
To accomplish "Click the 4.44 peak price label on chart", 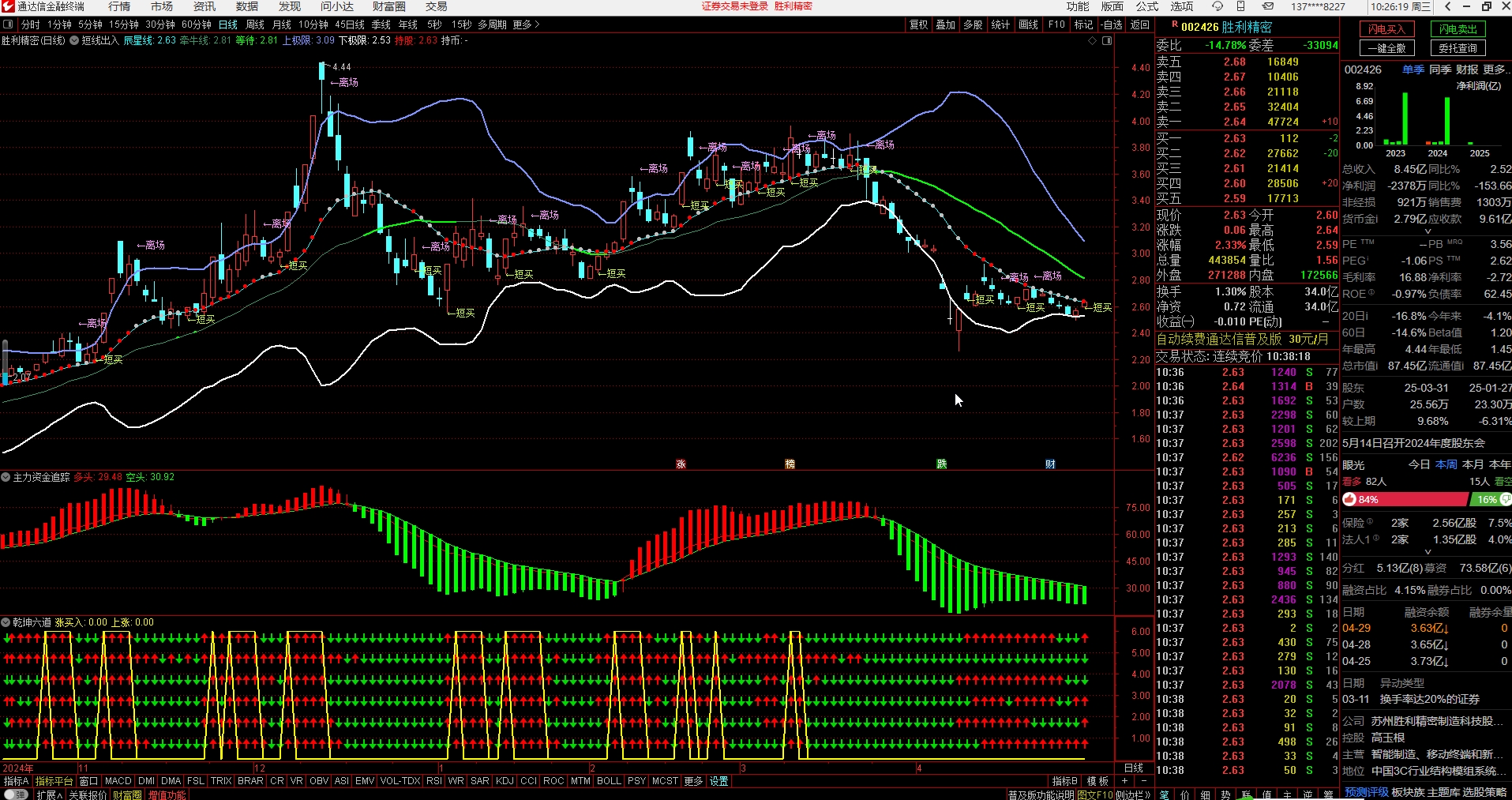I will (342, 67).
